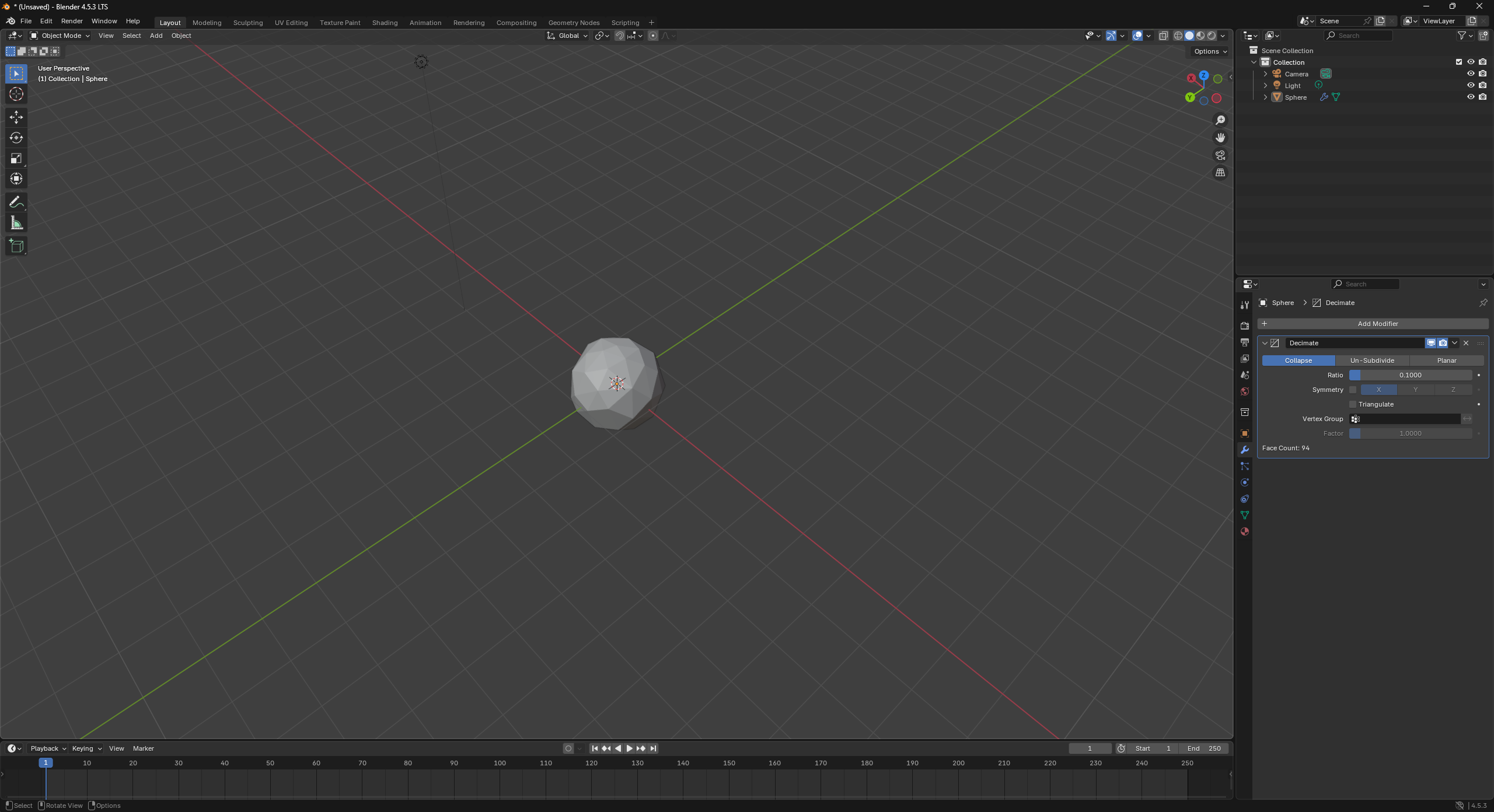Viewport: 1494px width, 812px height.
Task: Open the Material properties tab
Action: (1245, 531)
